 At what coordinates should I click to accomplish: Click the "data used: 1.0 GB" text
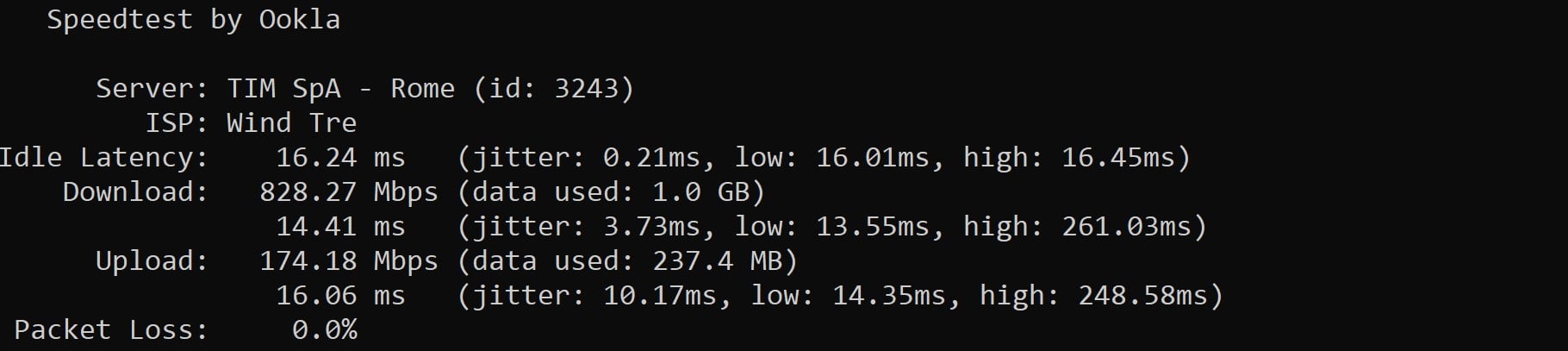click(611, 192)
